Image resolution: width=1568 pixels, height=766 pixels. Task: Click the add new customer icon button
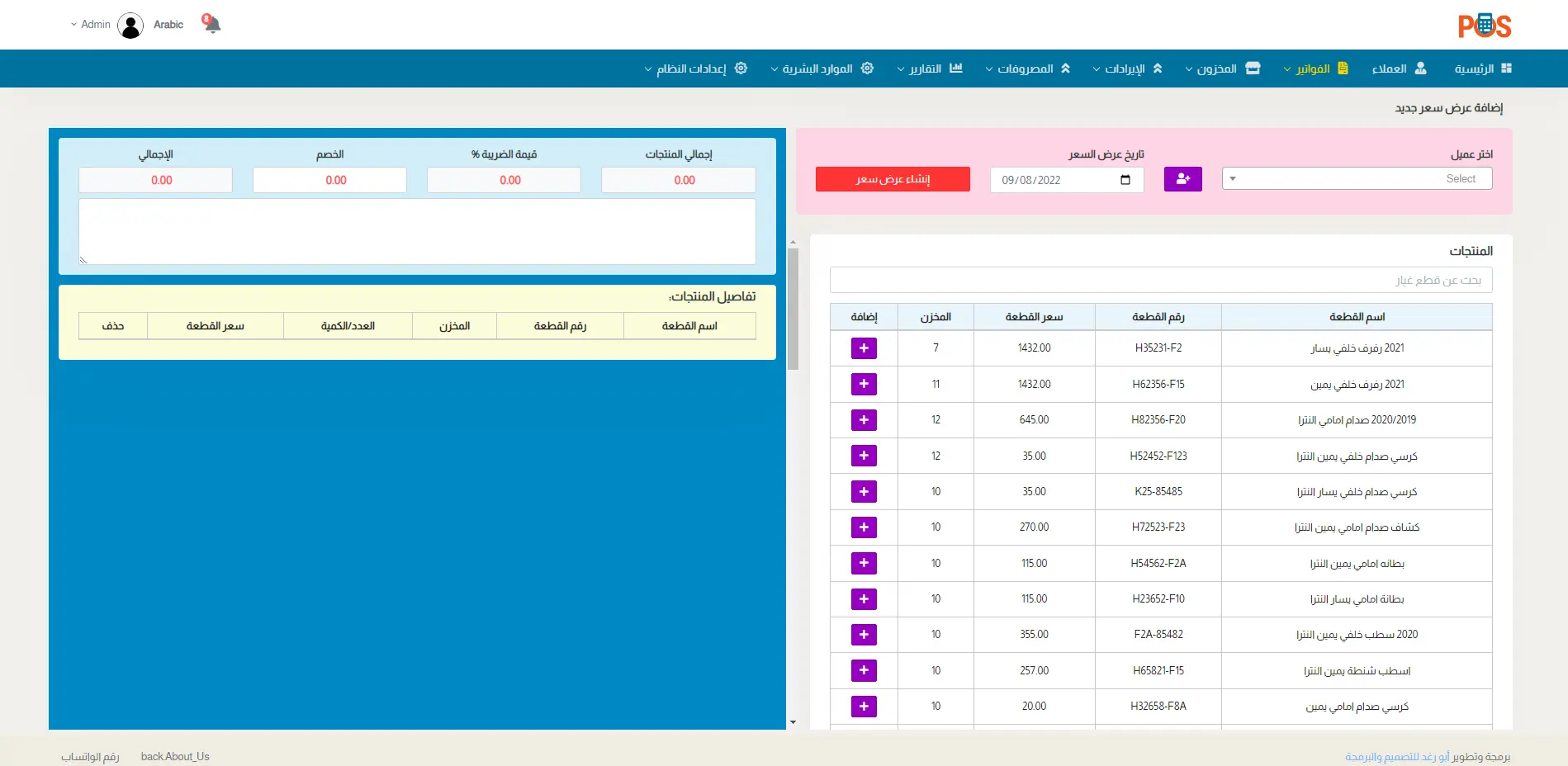[1182, 179]
